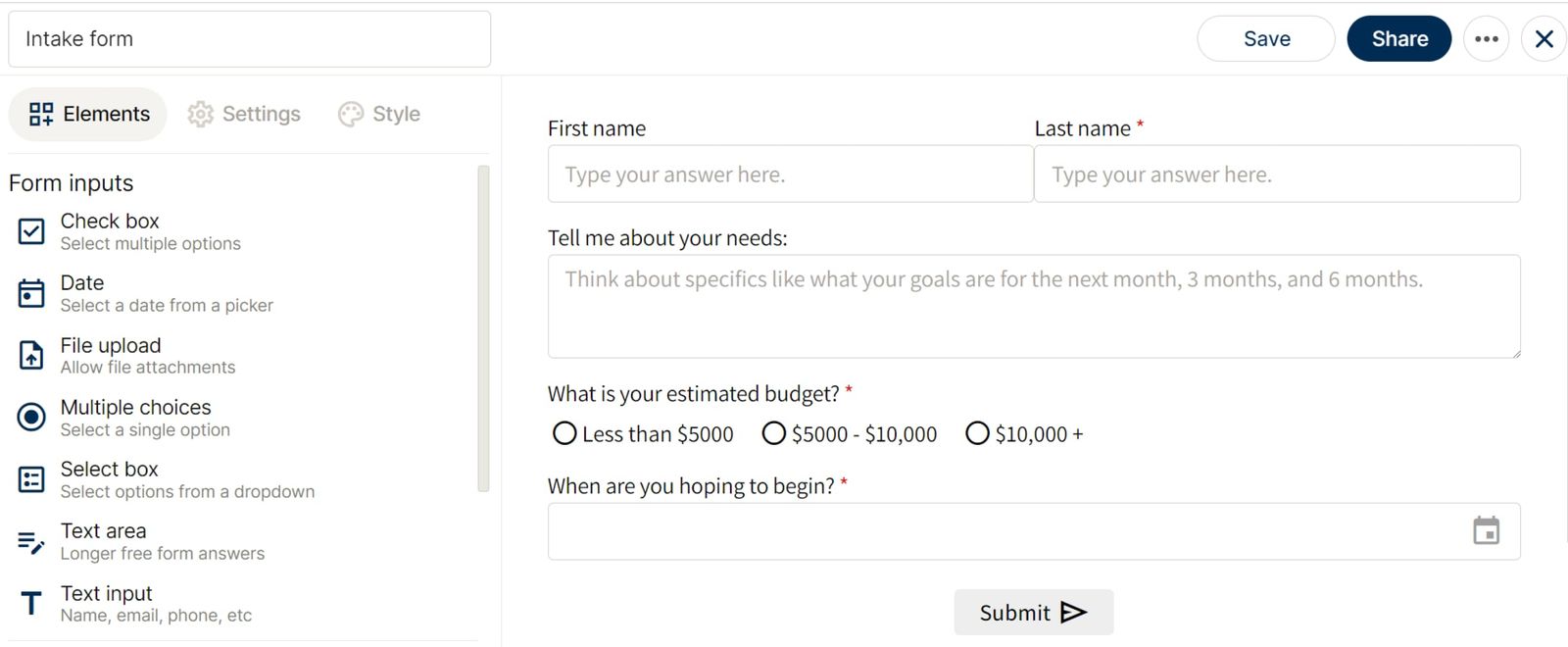The height and width of the screenshot is (647, 1568).
Task: Add the Multiple choices element icon
Action: pos(31,418)
